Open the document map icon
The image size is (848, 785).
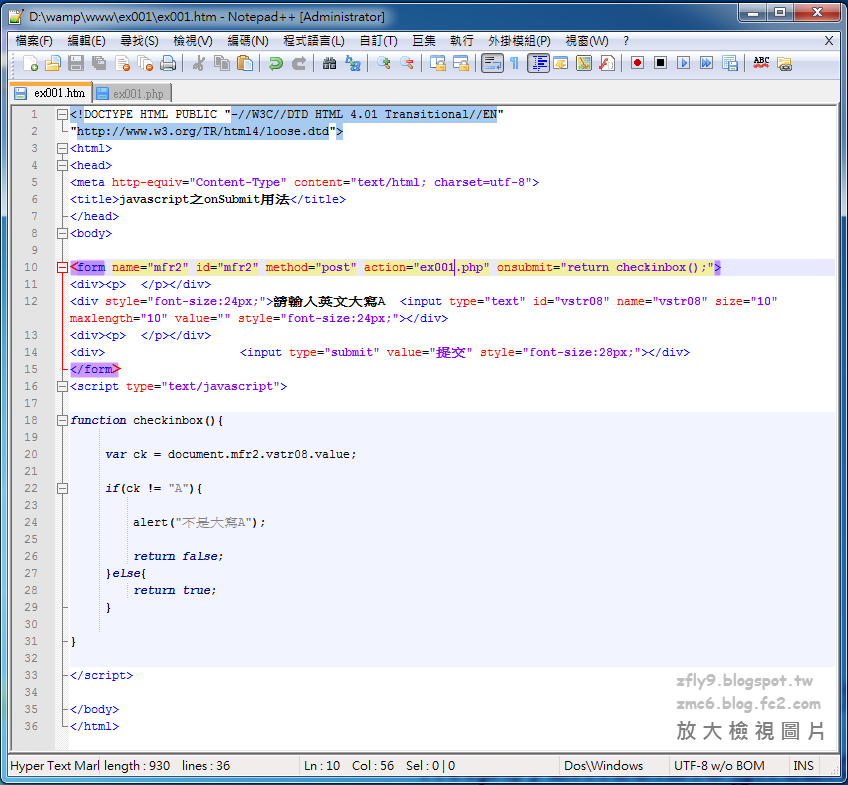point(584,63)
